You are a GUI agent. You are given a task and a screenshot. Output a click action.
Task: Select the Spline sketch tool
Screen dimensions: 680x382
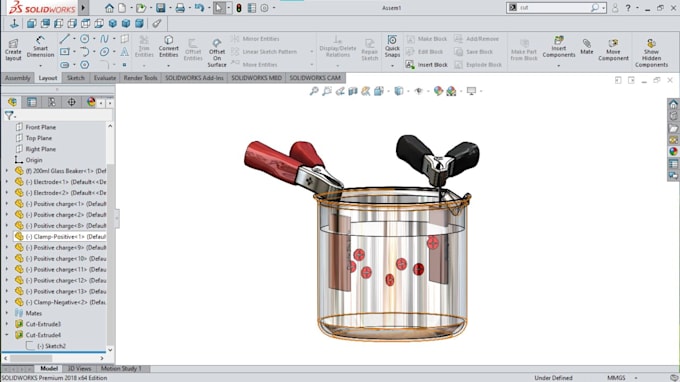(105, 39)
